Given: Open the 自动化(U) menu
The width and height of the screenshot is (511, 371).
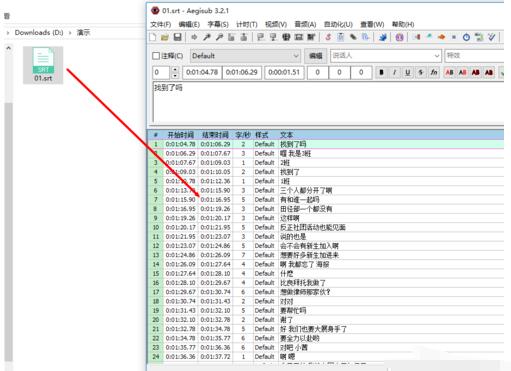Looking at the screenshot, I should 338,24.
